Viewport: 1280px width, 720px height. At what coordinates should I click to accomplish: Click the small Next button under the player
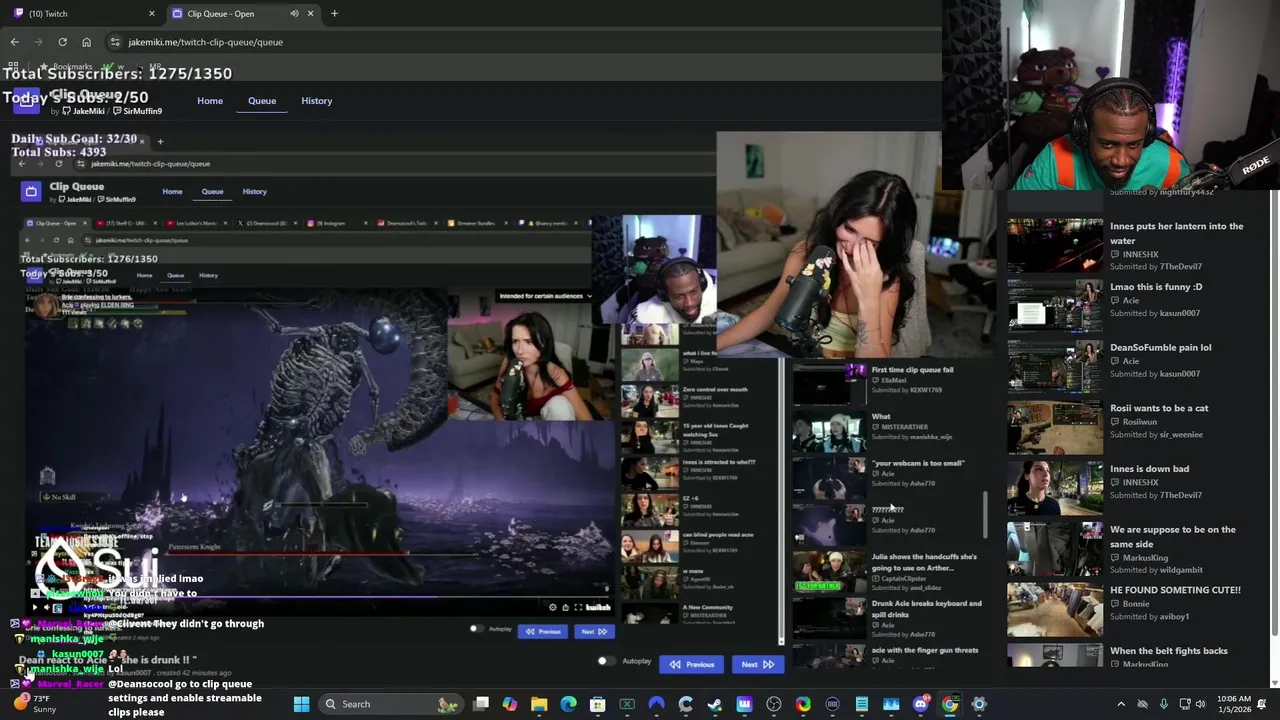[x=594, y=632]
